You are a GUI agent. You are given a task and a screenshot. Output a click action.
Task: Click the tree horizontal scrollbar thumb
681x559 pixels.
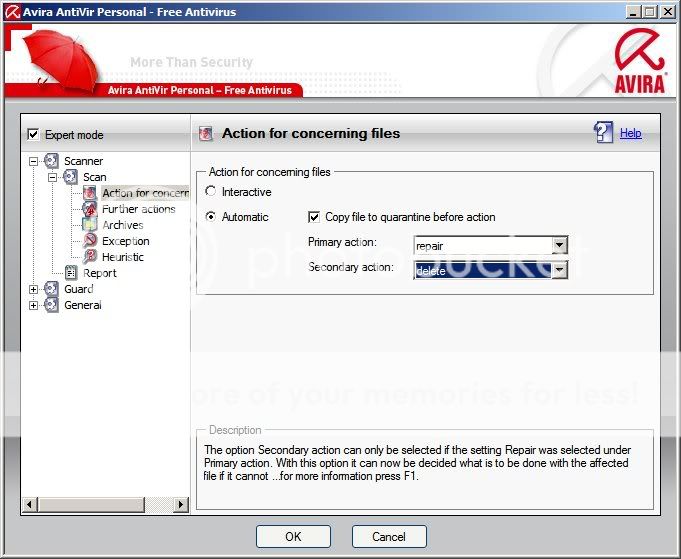pos(91,505)
